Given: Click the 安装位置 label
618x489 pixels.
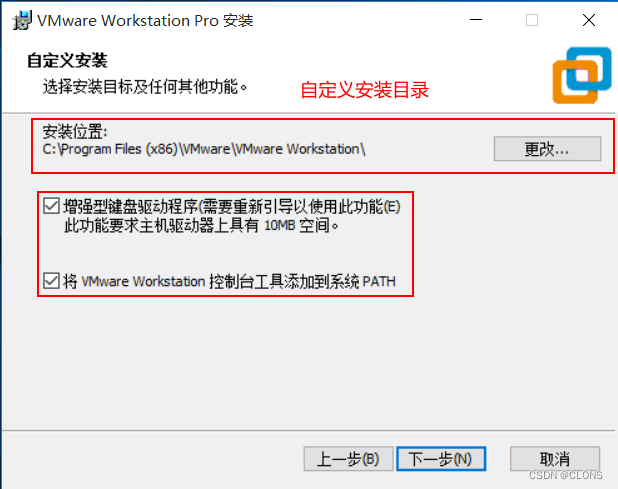Looking at the screenshot, I should pos(74,132).
